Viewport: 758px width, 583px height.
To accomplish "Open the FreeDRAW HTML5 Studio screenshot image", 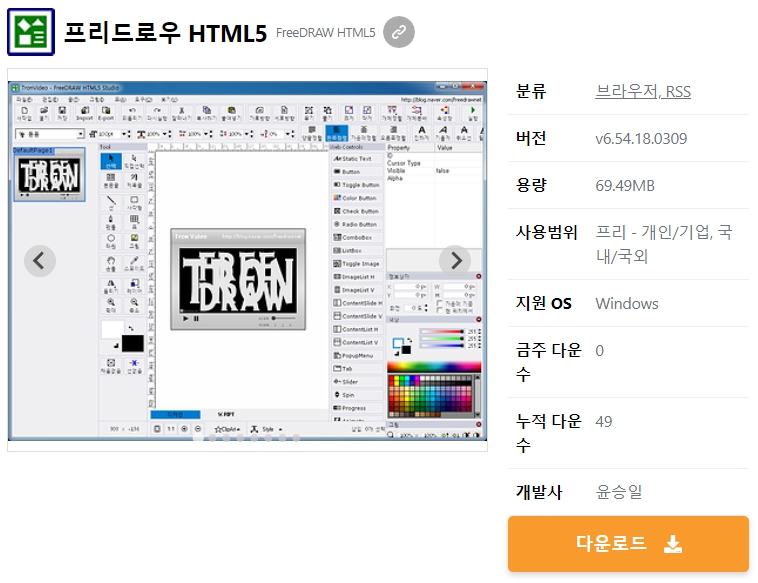I will pos(247,261).
